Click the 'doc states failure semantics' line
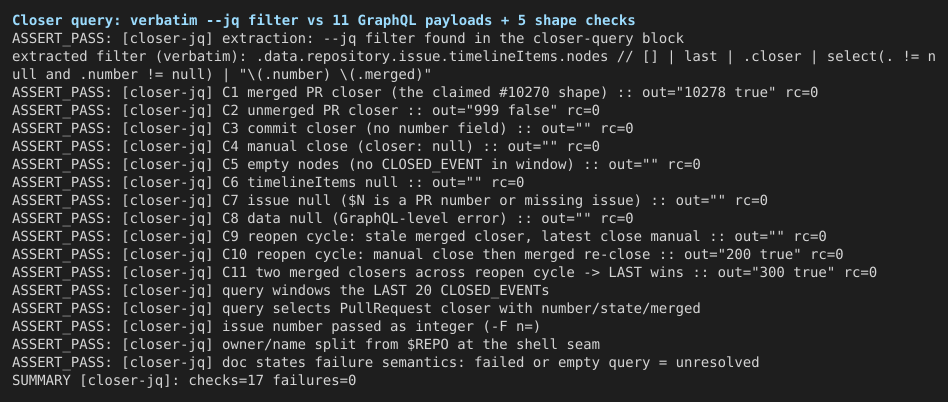The height and width of the screenshot is (402, 948). pyautogui.click(x=385, y=362)
